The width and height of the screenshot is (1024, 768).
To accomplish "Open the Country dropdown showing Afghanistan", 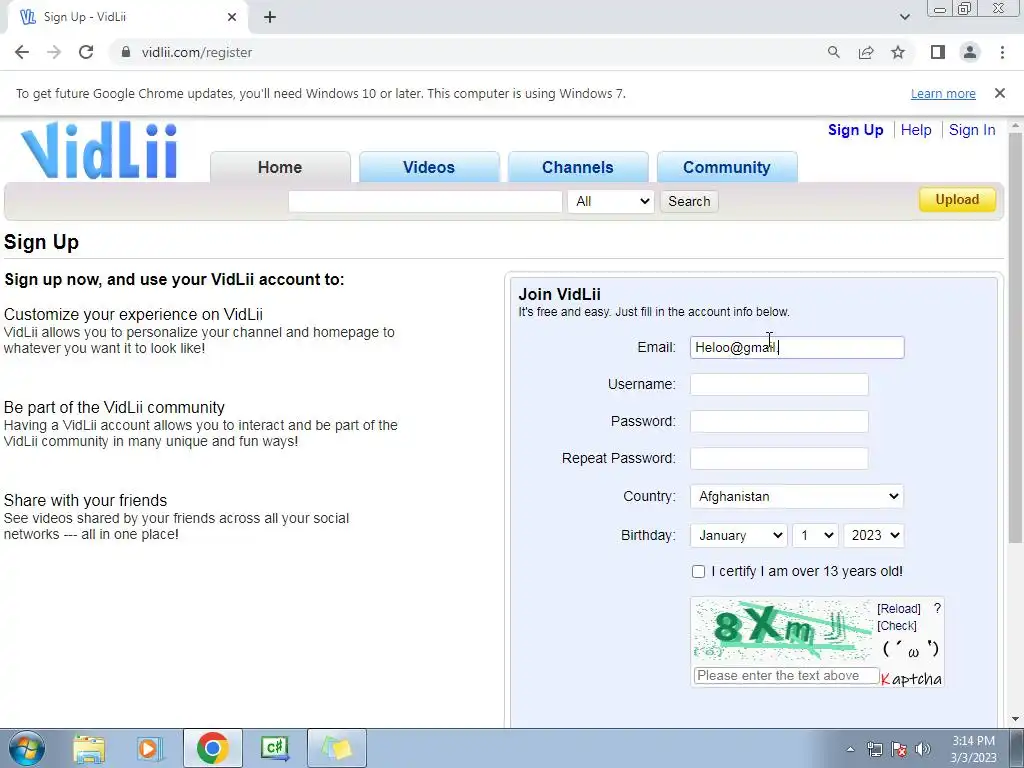I will 797,496.
